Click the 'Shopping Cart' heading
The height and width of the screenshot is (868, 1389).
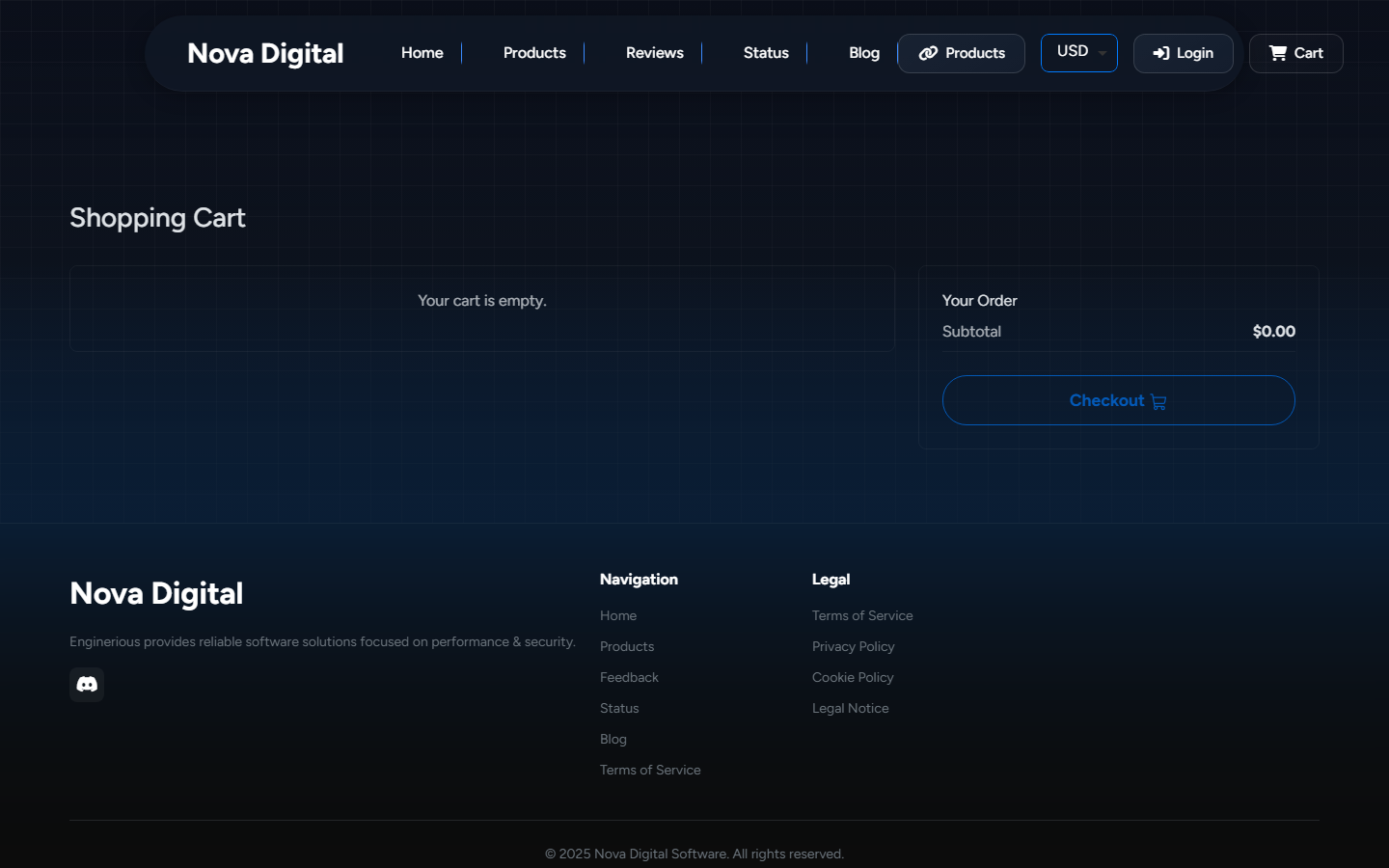[157, 218]
